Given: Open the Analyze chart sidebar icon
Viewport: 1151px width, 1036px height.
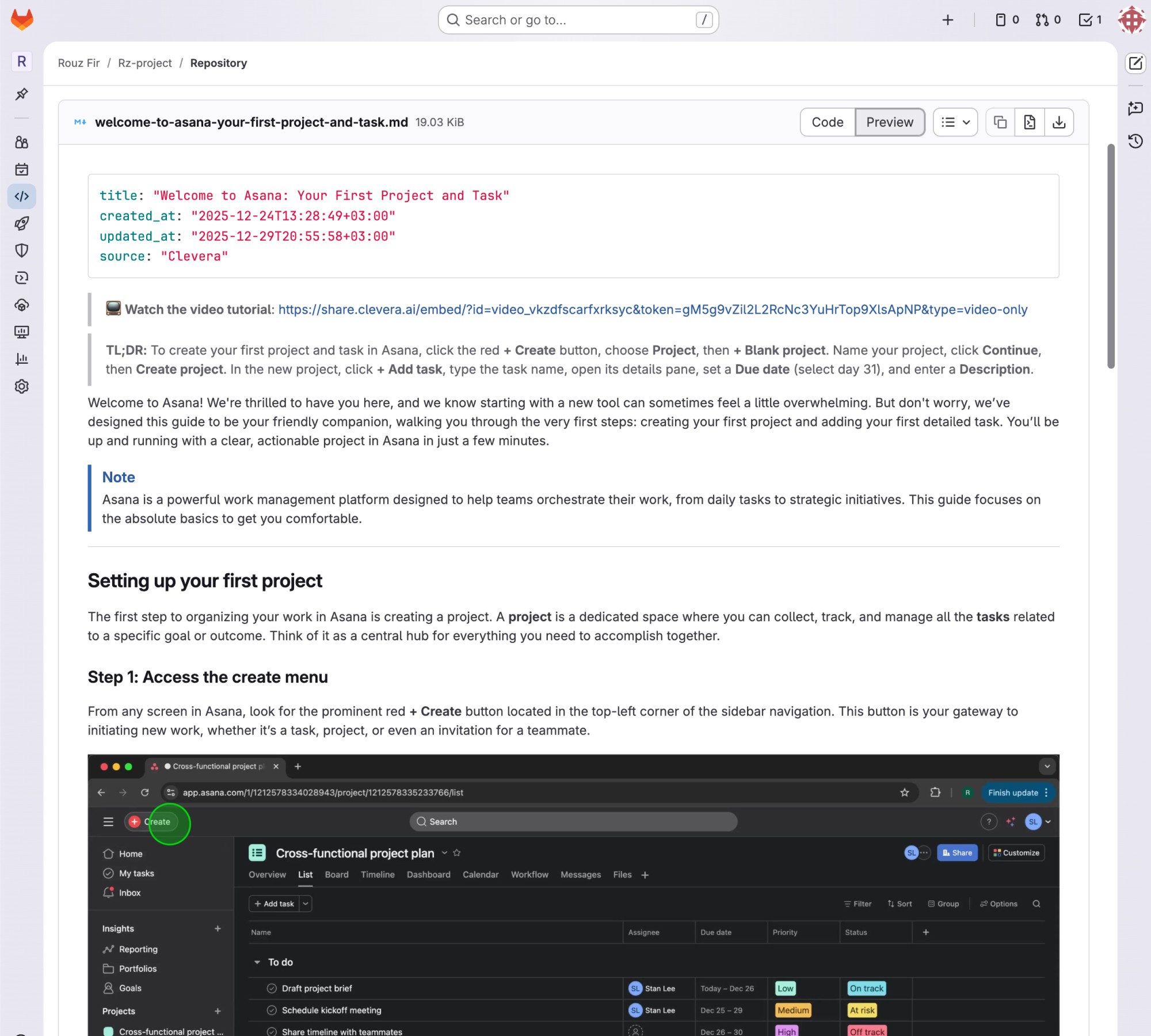Looking at the screenshot, I should pyautogui.click(x=22, y=359).
